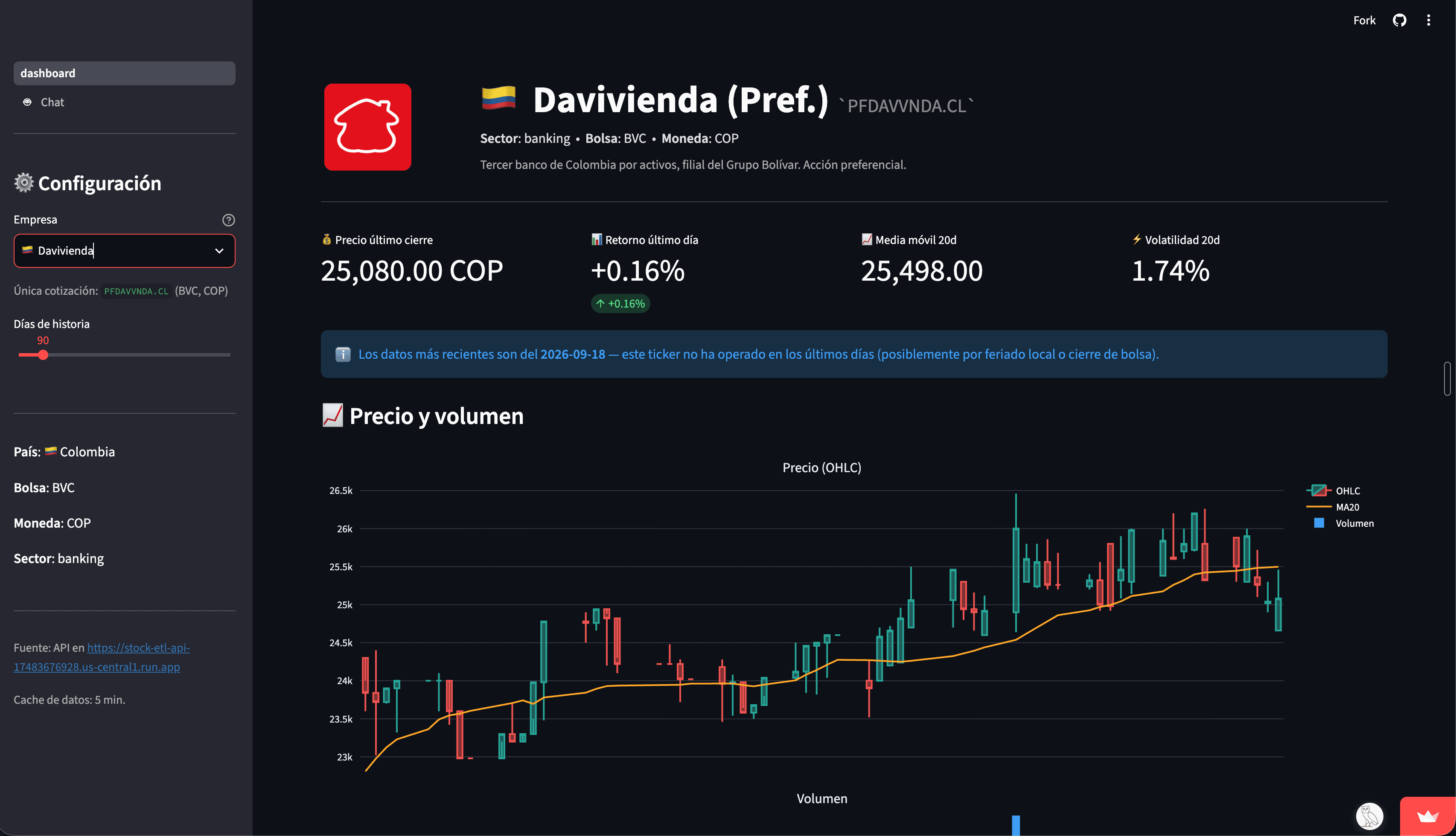This screenshot has width=1456, height=836.
Task: Toggle MA20 line in chart legend
Action: 1333,507
